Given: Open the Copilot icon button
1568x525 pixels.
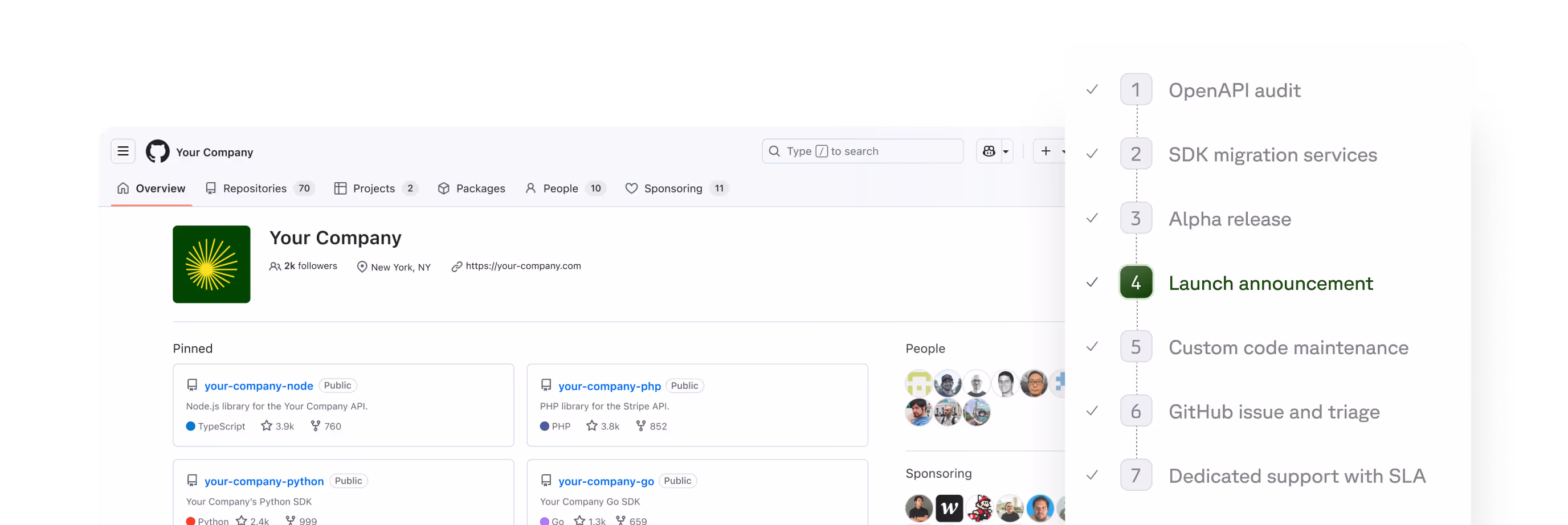Looking at the screenshot, I should [x=989, y=151].
